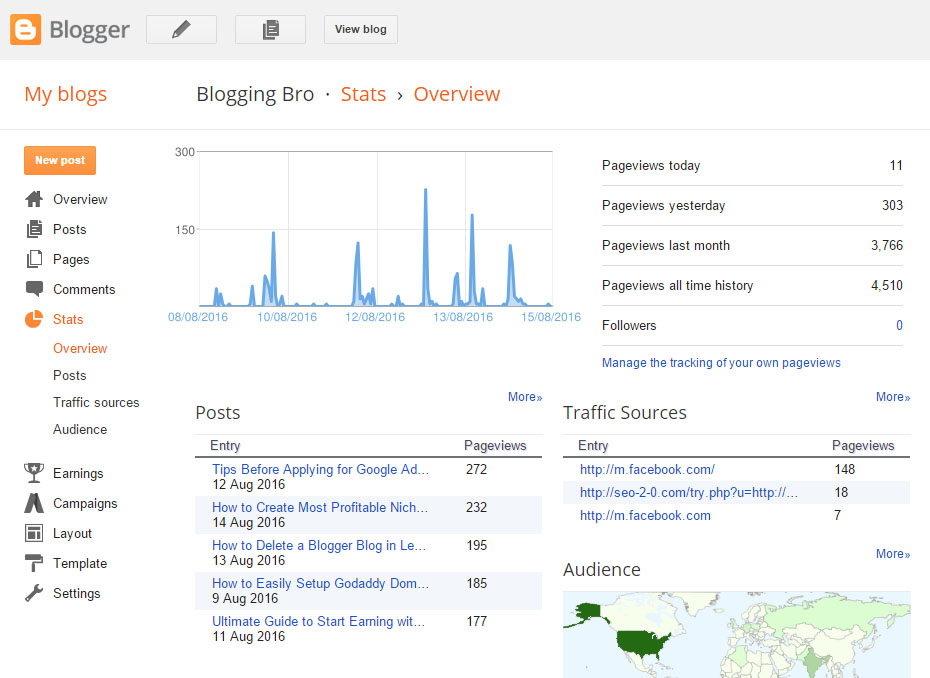Click the View blog button
The height and width of the screenshot is (678, 930).
361,29
